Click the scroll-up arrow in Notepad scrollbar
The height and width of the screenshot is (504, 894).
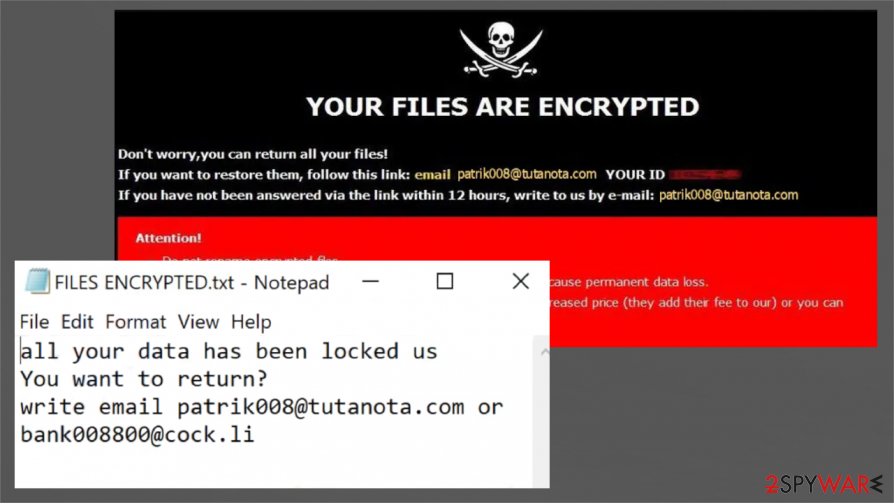pyautogui.click(x=544, y=352)
